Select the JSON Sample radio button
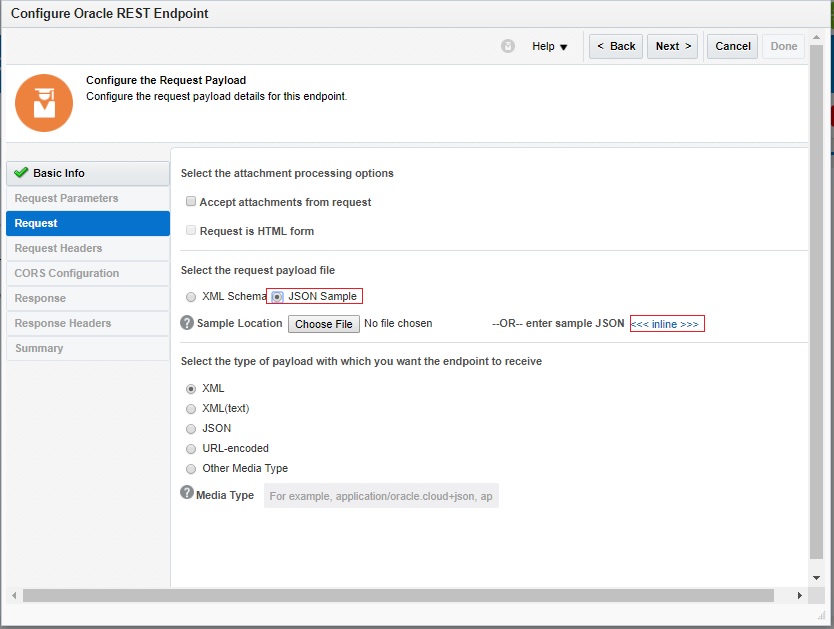 click(x=277, y=297)
